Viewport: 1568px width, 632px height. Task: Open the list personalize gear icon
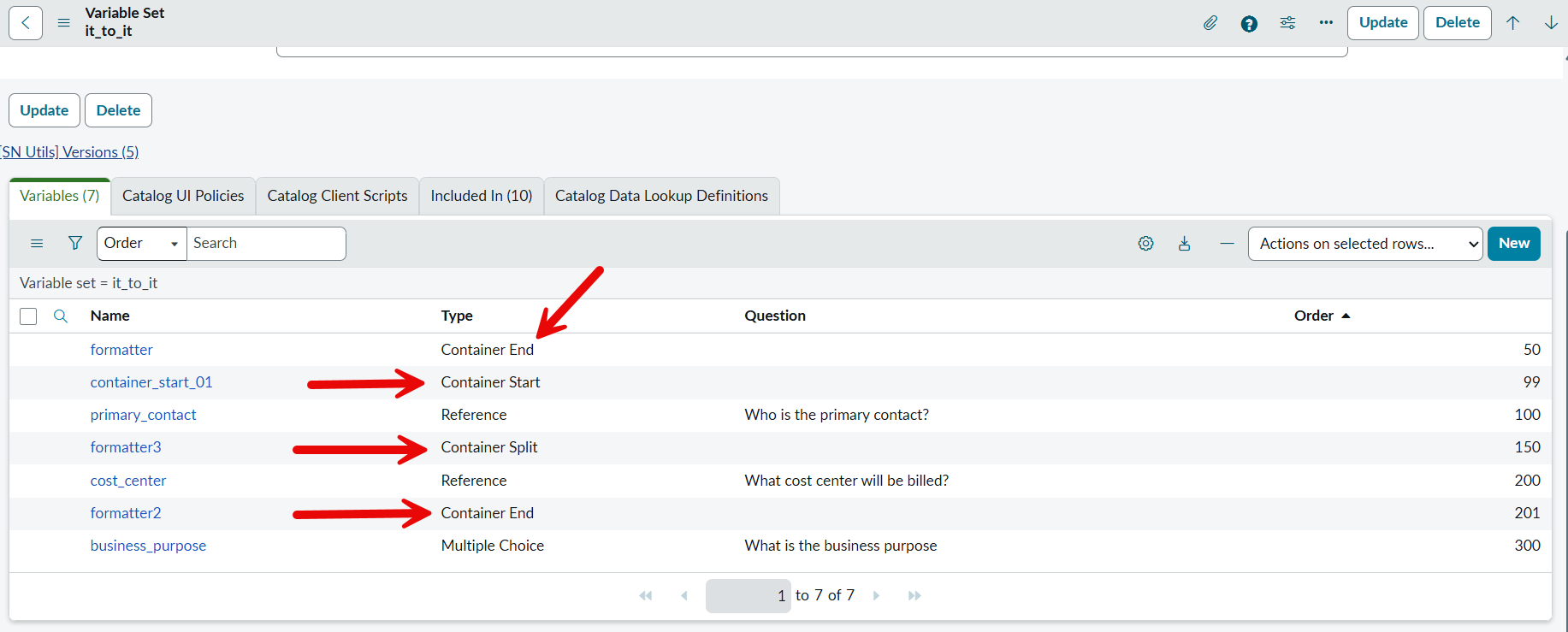(1145, 244)
